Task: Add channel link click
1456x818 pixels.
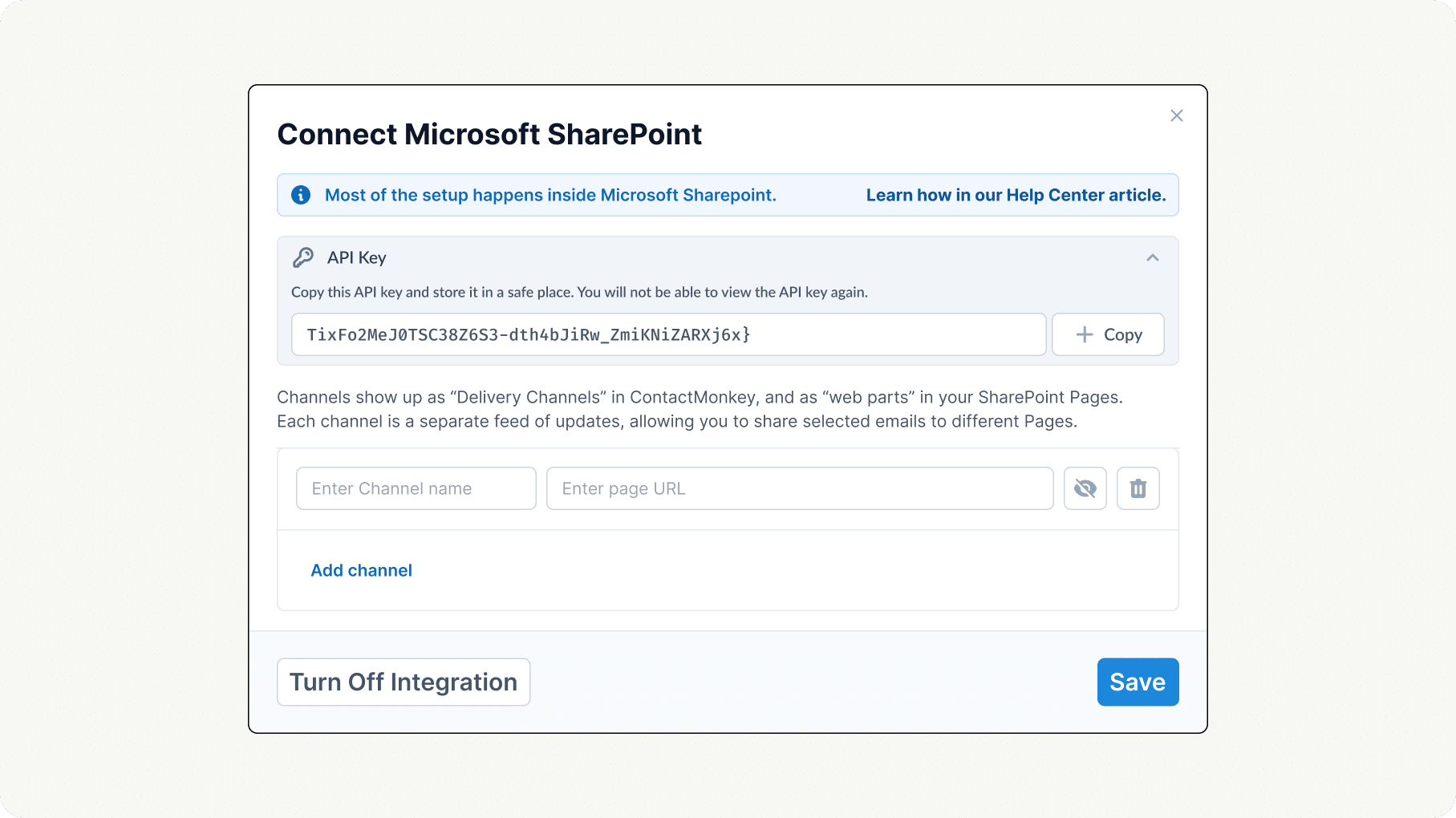Action: point(362,570)
